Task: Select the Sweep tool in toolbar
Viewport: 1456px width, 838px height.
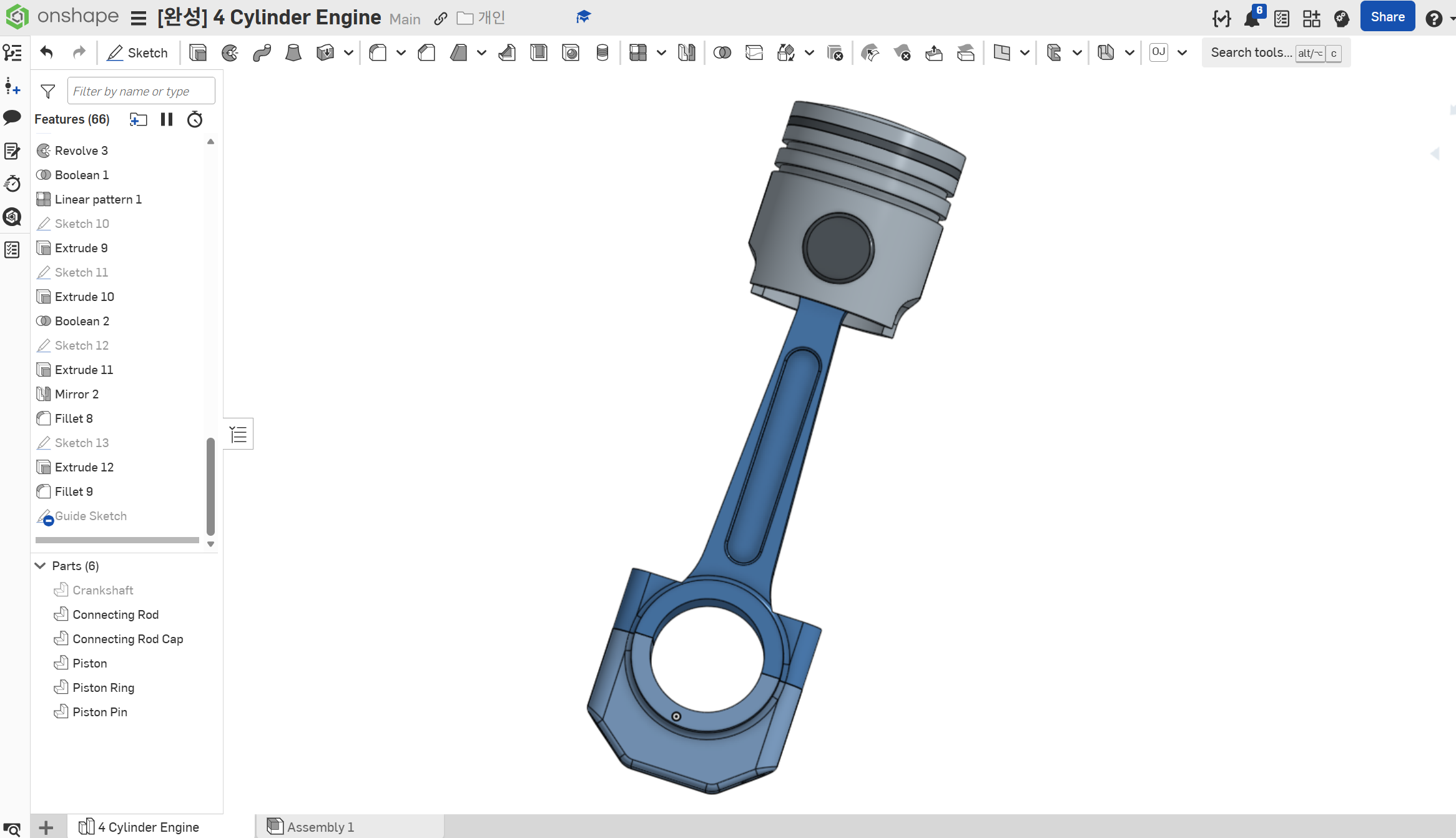Action: (x=262, y=53)
